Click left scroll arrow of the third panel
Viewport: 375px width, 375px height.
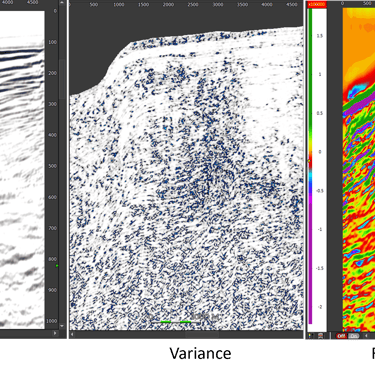(x=366, y=335)
